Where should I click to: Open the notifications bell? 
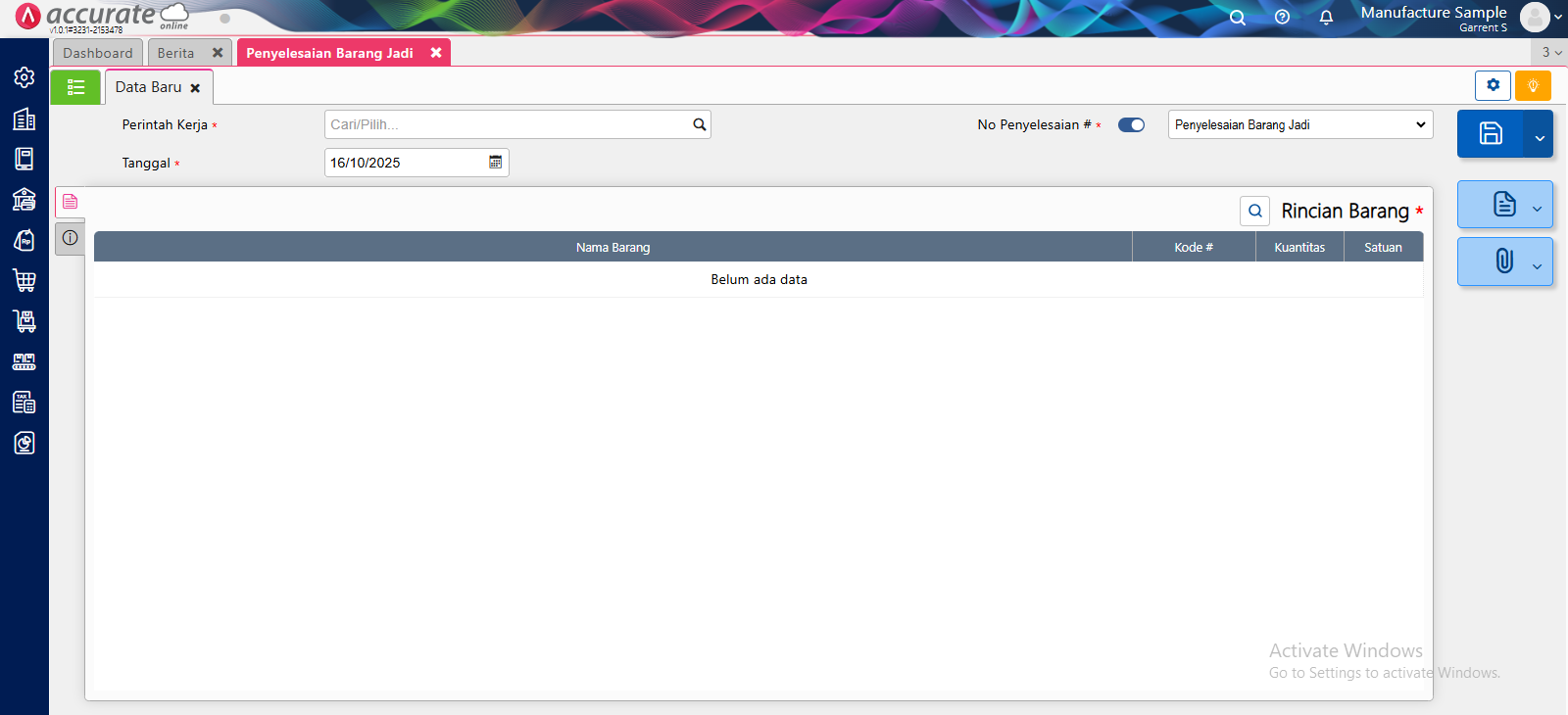point(1326,18)
